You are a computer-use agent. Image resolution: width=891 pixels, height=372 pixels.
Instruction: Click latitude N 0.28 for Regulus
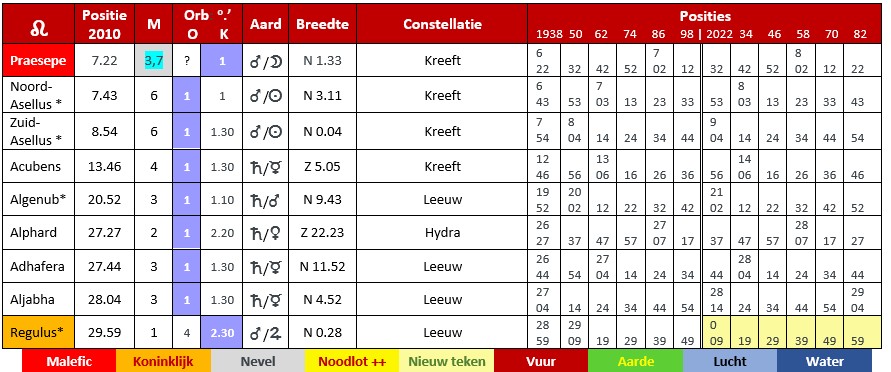(x=322, y=333)
